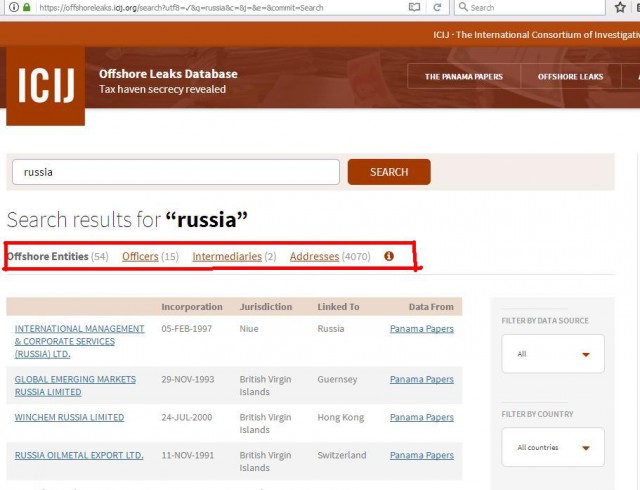Click the Hong Kong linked-to cell

340,417
